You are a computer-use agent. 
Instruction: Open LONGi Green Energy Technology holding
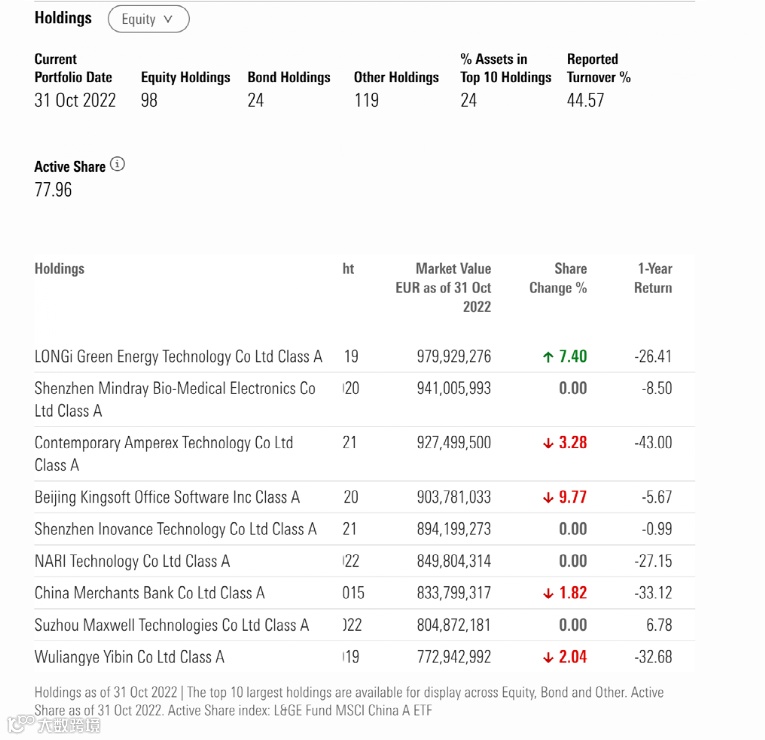[x=178, y=357]
